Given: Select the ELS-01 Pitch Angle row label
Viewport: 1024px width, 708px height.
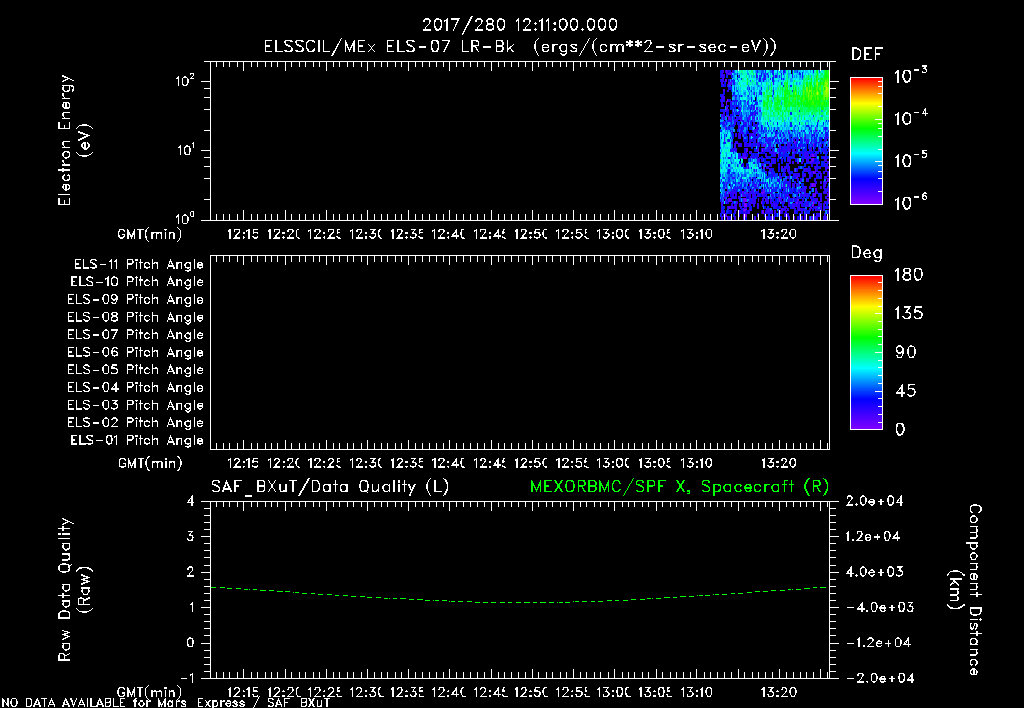Looking at the screenshot, I should point(137,440).
